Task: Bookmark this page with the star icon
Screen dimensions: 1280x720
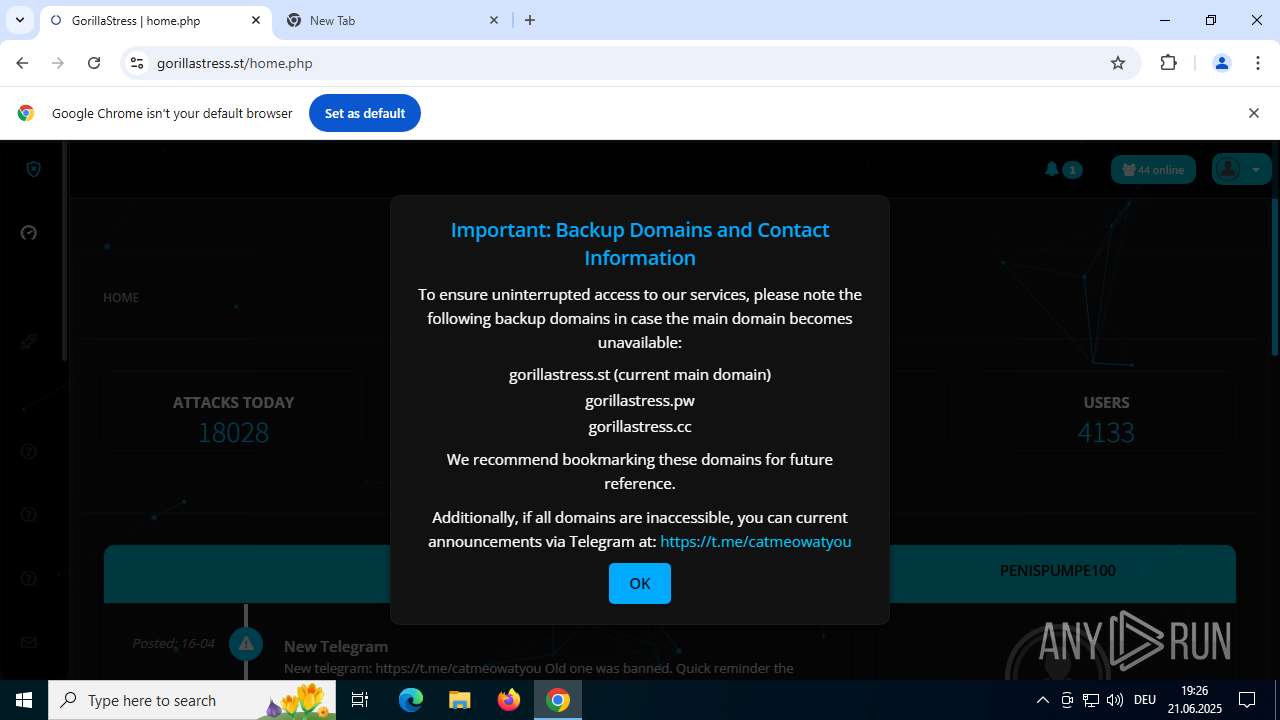Action: coord(1118,63)
